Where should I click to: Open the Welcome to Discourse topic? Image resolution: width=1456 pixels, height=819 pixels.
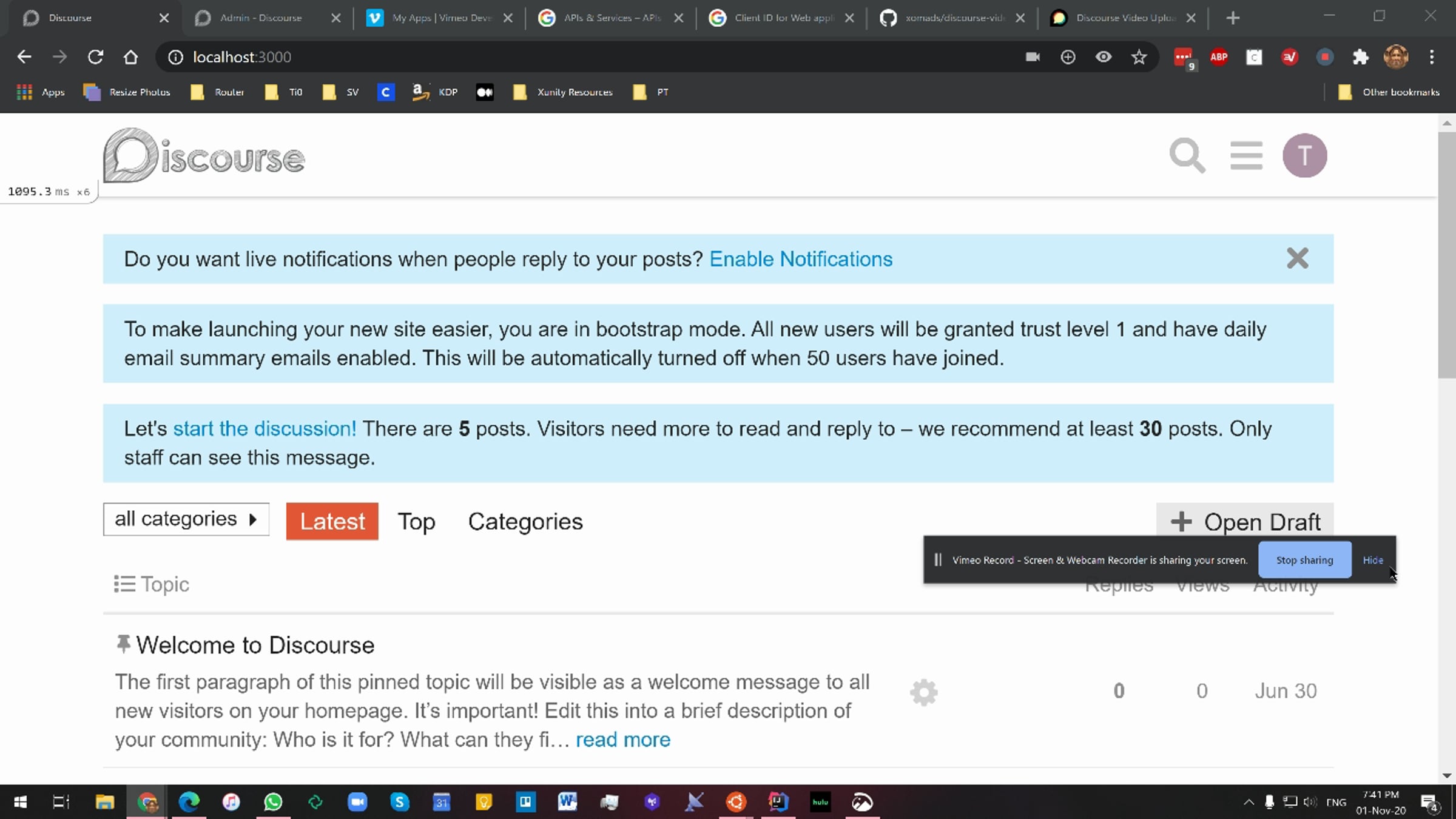point(255,645)
